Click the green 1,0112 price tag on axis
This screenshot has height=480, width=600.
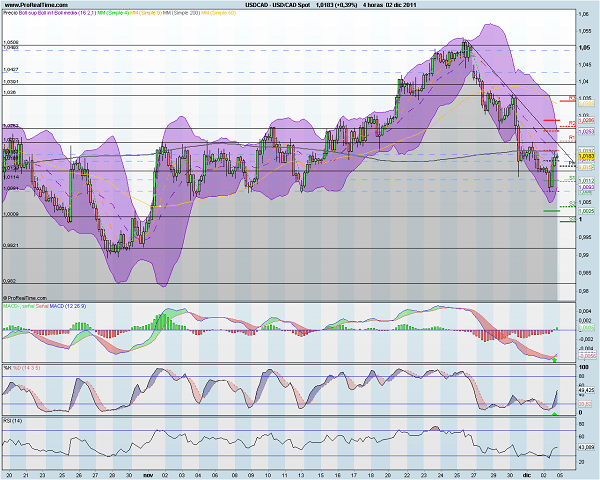pyautogui.click(x=586, y=181)
